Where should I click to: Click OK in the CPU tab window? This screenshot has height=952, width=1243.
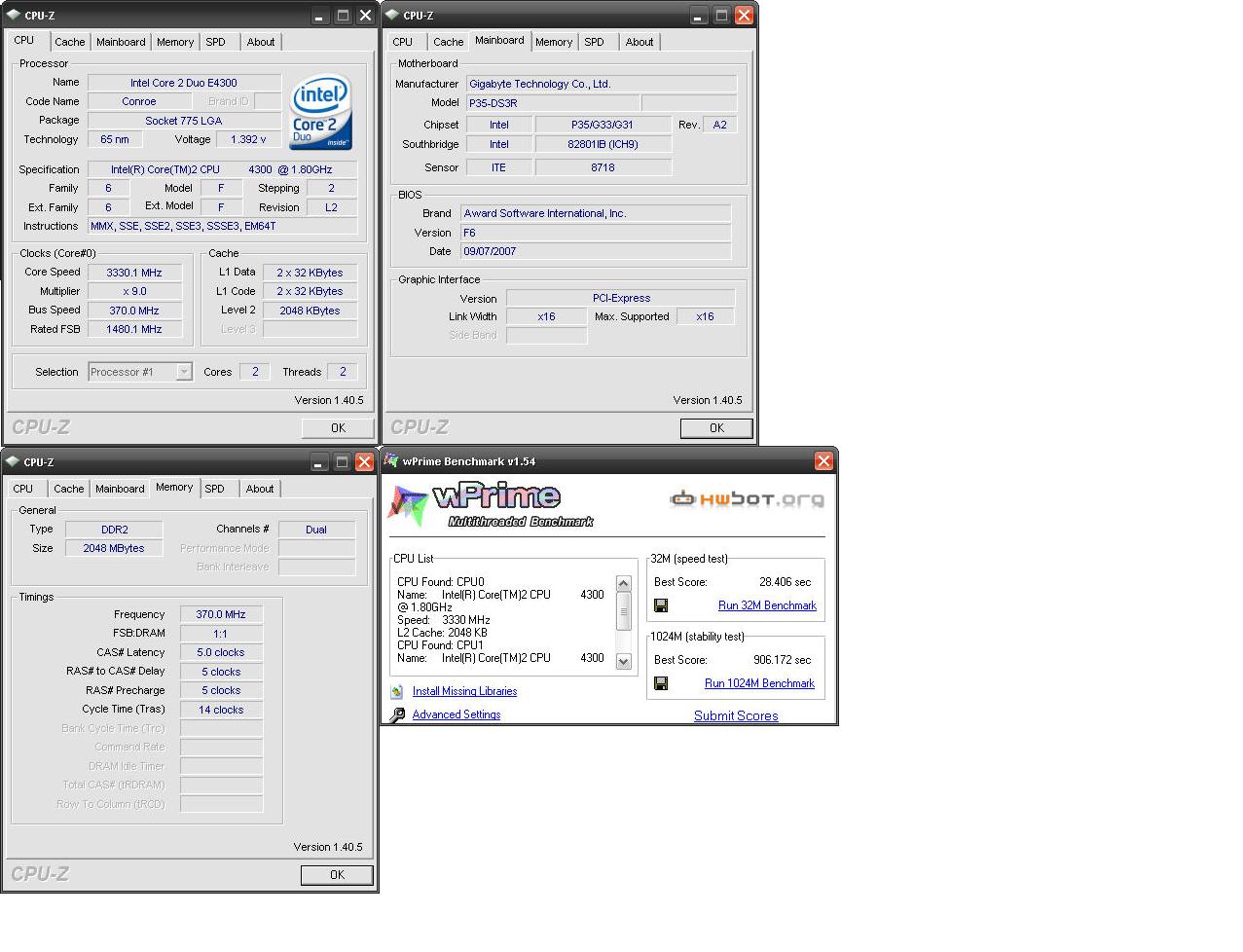pos(338,428)
